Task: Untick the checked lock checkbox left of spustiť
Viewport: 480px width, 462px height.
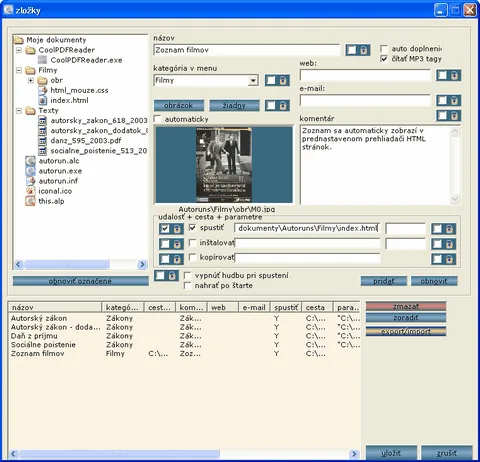Action: (x=165, y=229)
